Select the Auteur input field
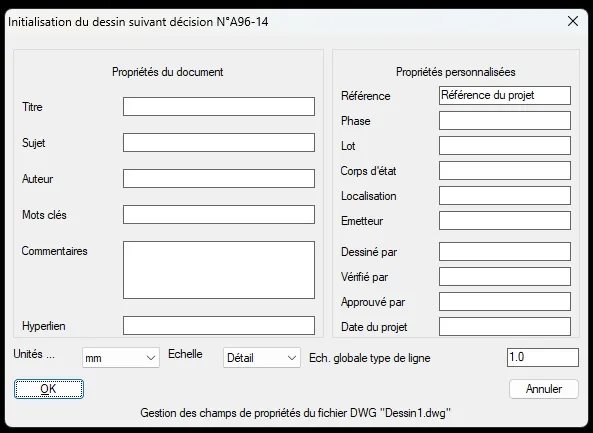Viewport: 593px width, 433px height. point(219,178)
